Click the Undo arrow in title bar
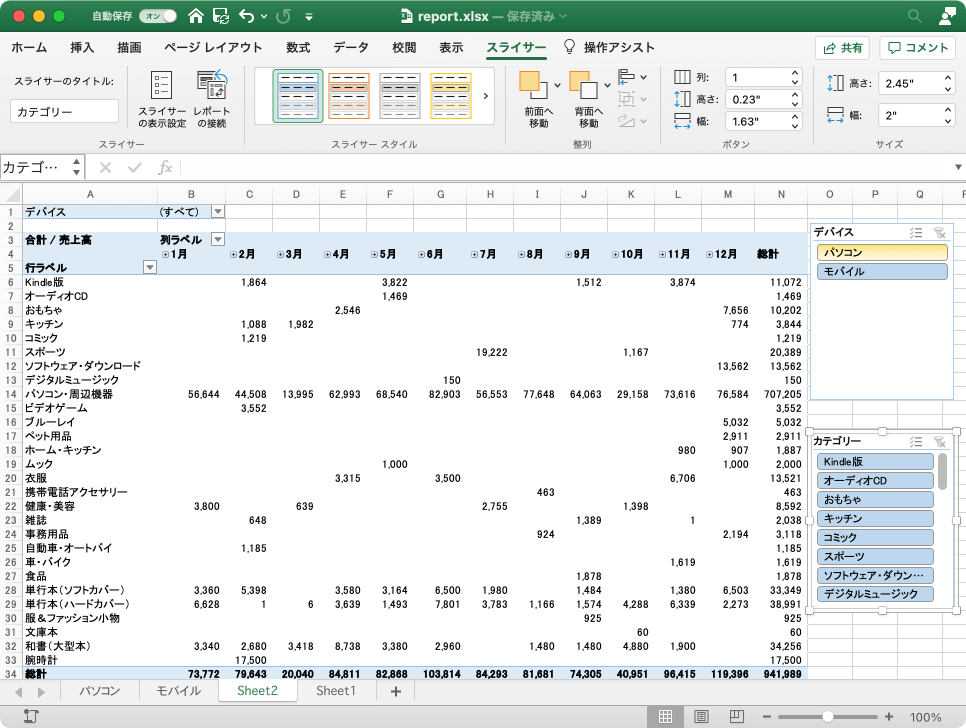The image size is (966, 728). point(246,17)
